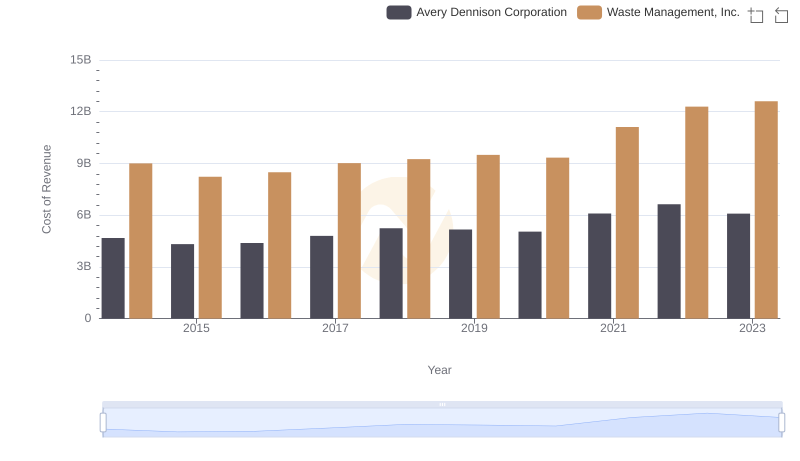Click the Waste Management 2017 bar
This screenshot has width=800, height=461.
pyautogui.click(x=349, y=241)
